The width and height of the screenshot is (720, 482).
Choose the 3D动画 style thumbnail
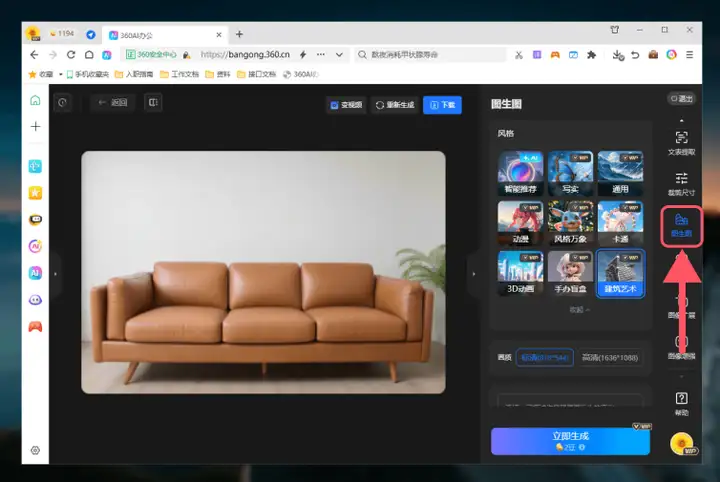click(520, 273)
